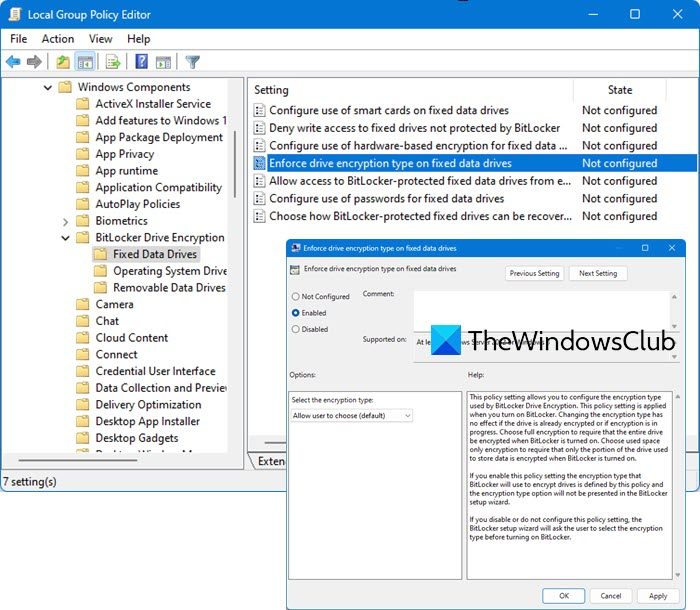Expand the Biometrics tree node
The image size is (700, 610).
click(66, 221)
